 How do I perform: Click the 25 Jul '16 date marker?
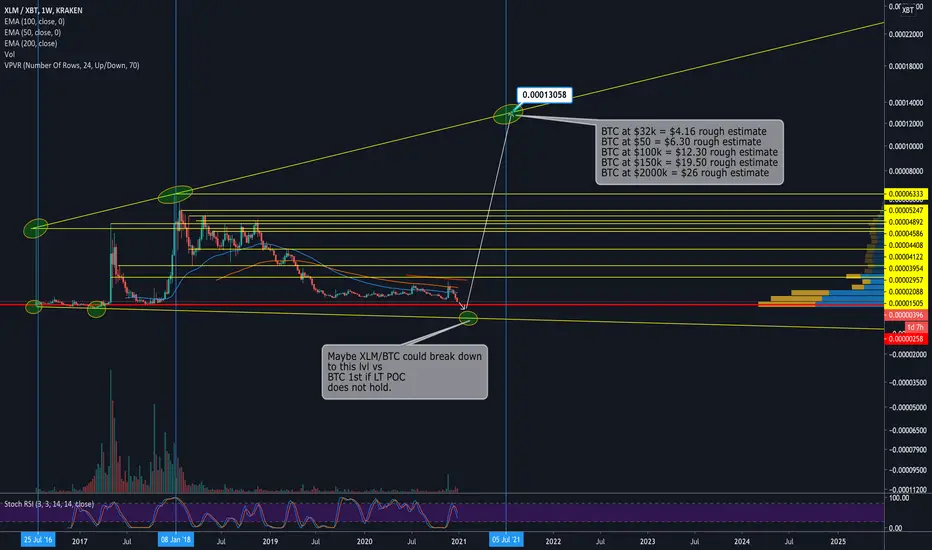click(37, 540)
